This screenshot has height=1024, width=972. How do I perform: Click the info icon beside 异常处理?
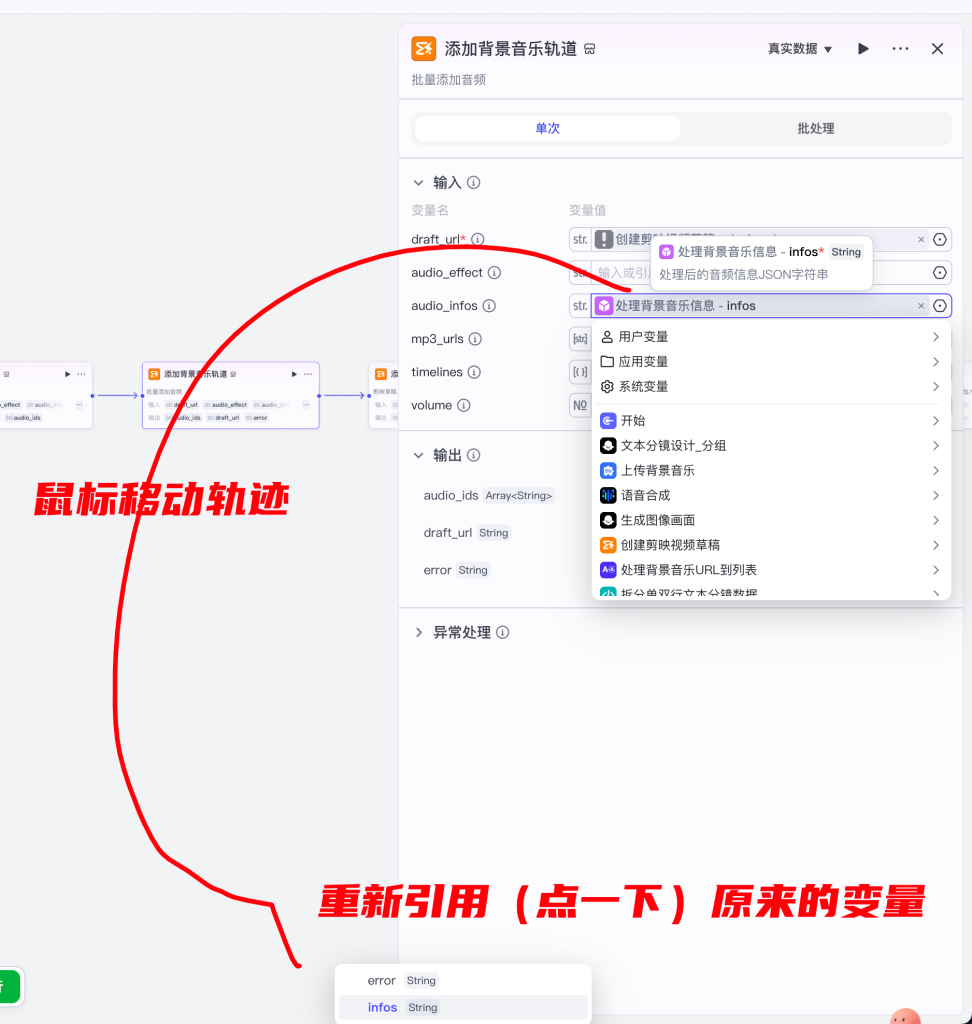click(x=502, y=632)
